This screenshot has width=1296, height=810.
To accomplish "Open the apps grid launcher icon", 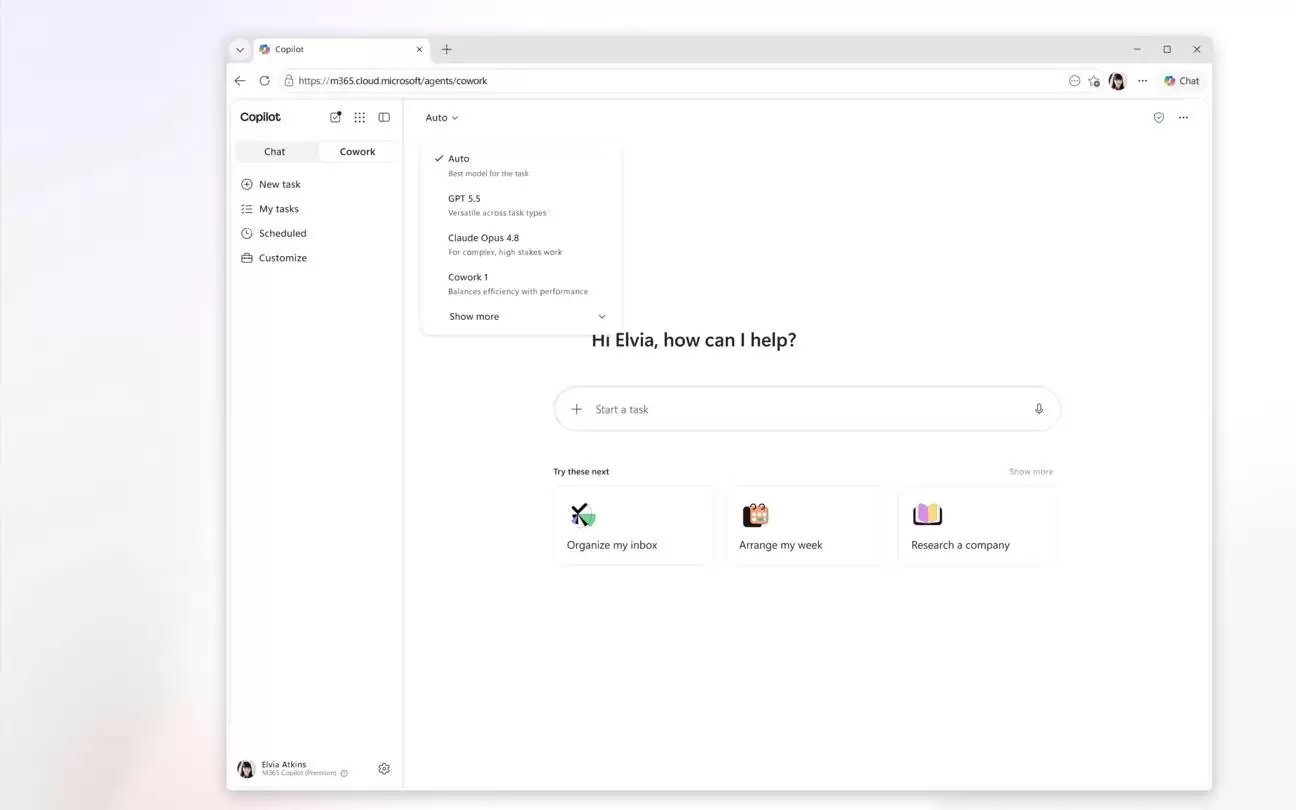I will click(x=360, y=117).
